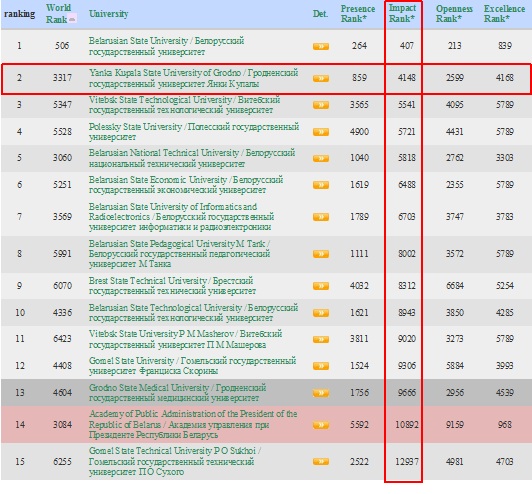Open details icon for Informatics and Radioelectronics university
This screenshot has height=494, width=532.
pyautogui.click(x=321, y=217)
